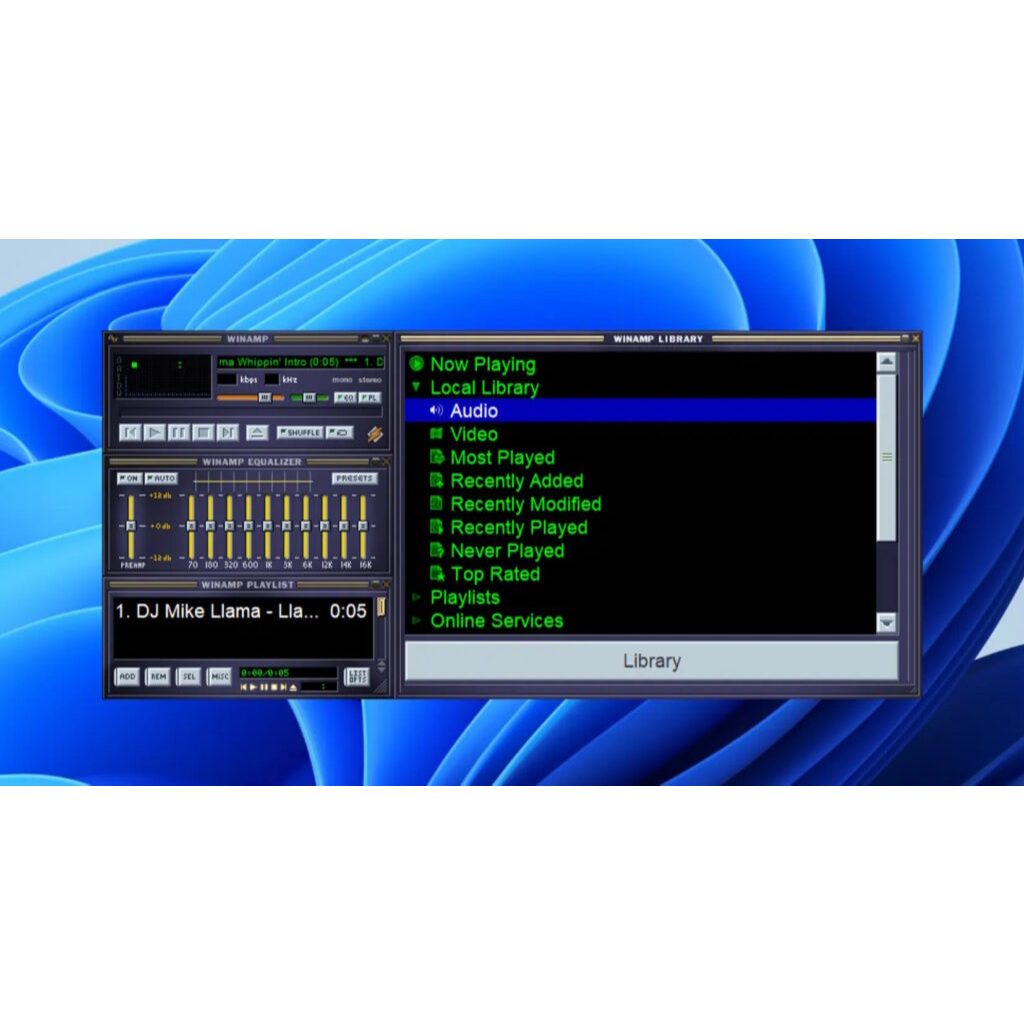Open the equalizer PRESETS menu
Screen dimensions: 1024x1024
tap(354, 478)
